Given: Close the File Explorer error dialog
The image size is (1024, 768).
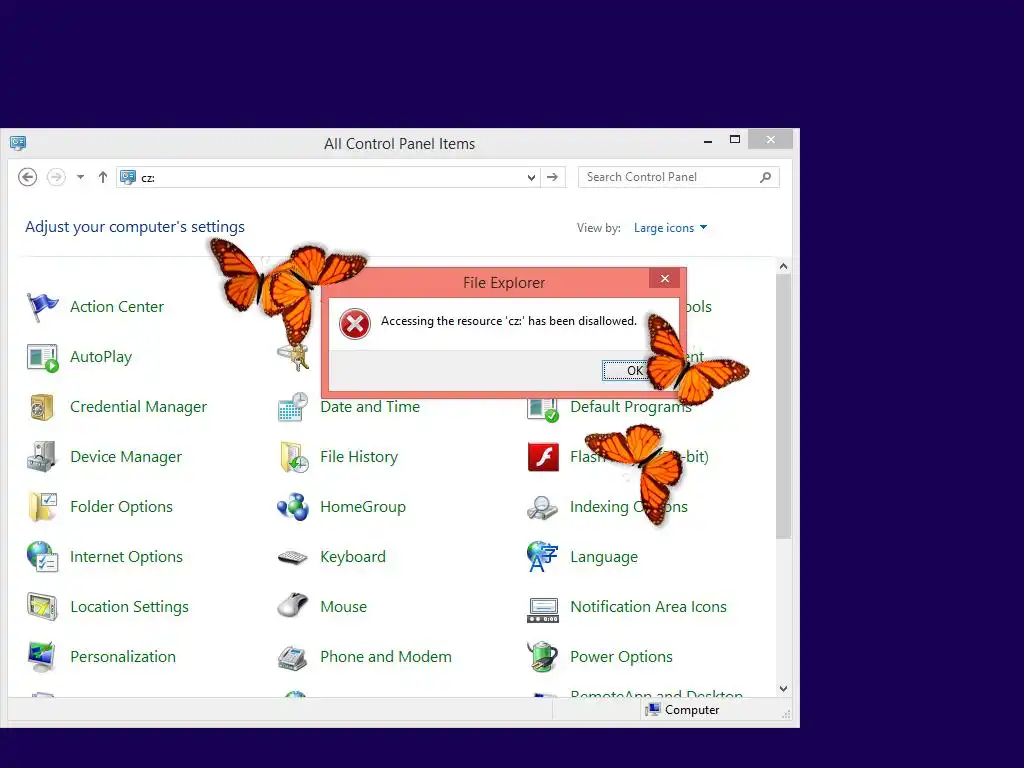Looking at the screenshot, I should (665, 279).
